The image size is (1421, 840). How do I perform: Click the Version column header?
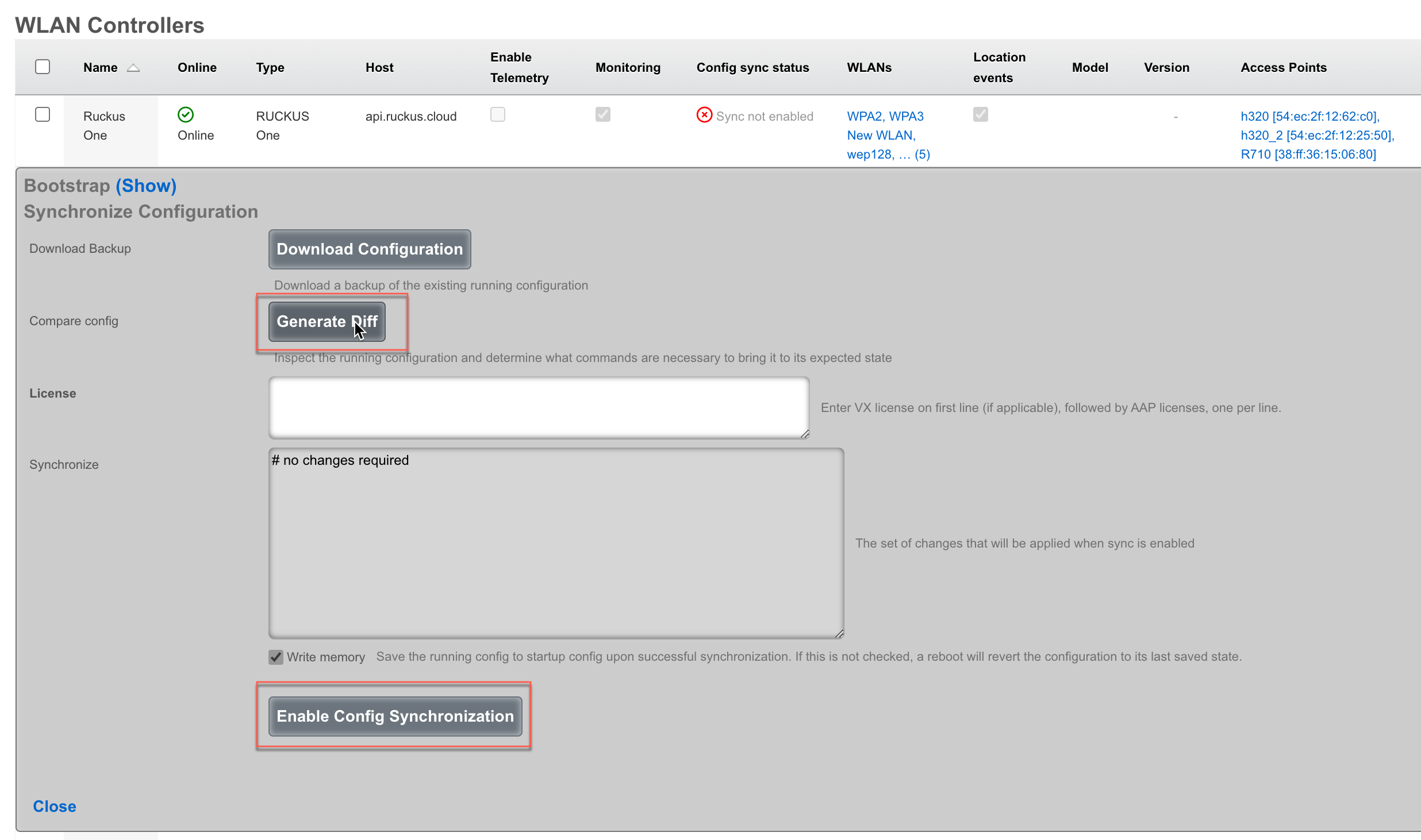click(1166, 67)
